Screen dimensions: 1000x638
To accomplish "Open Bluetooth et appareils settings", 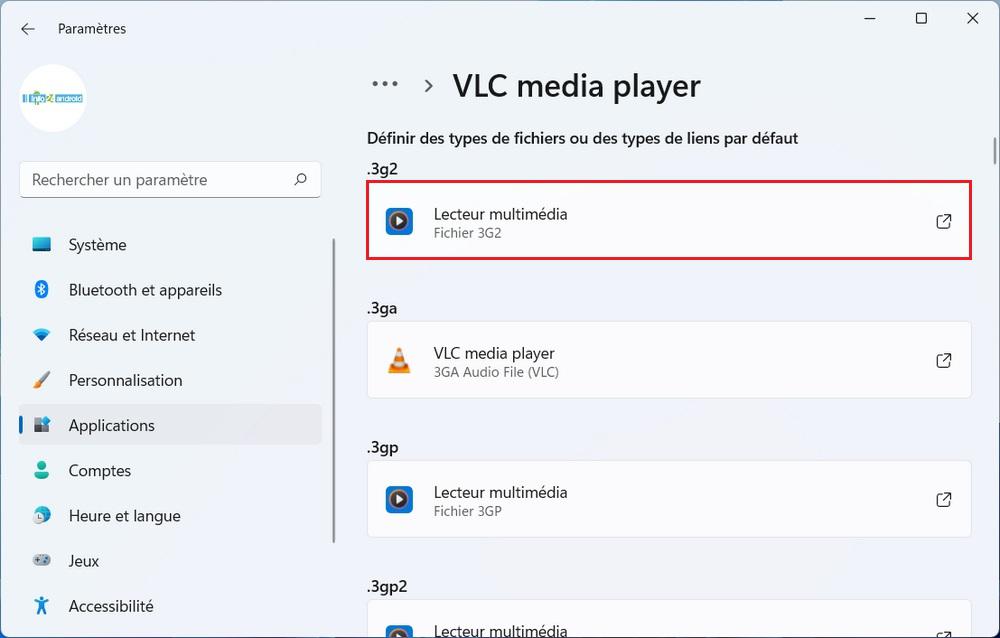I will (x=170, y=290).
